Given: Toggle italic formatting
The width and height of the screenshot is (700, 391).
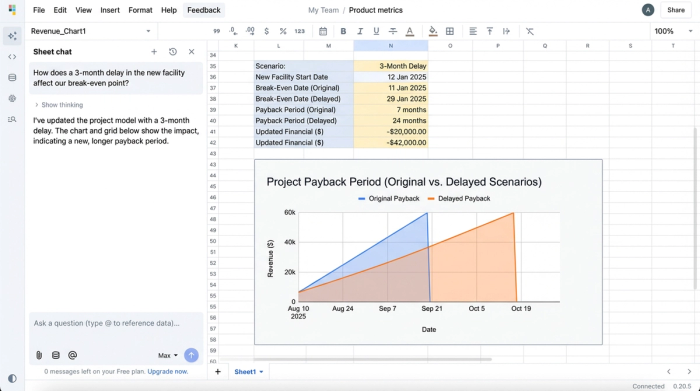Looking at the screenshot, I should [x=360, y=31].
